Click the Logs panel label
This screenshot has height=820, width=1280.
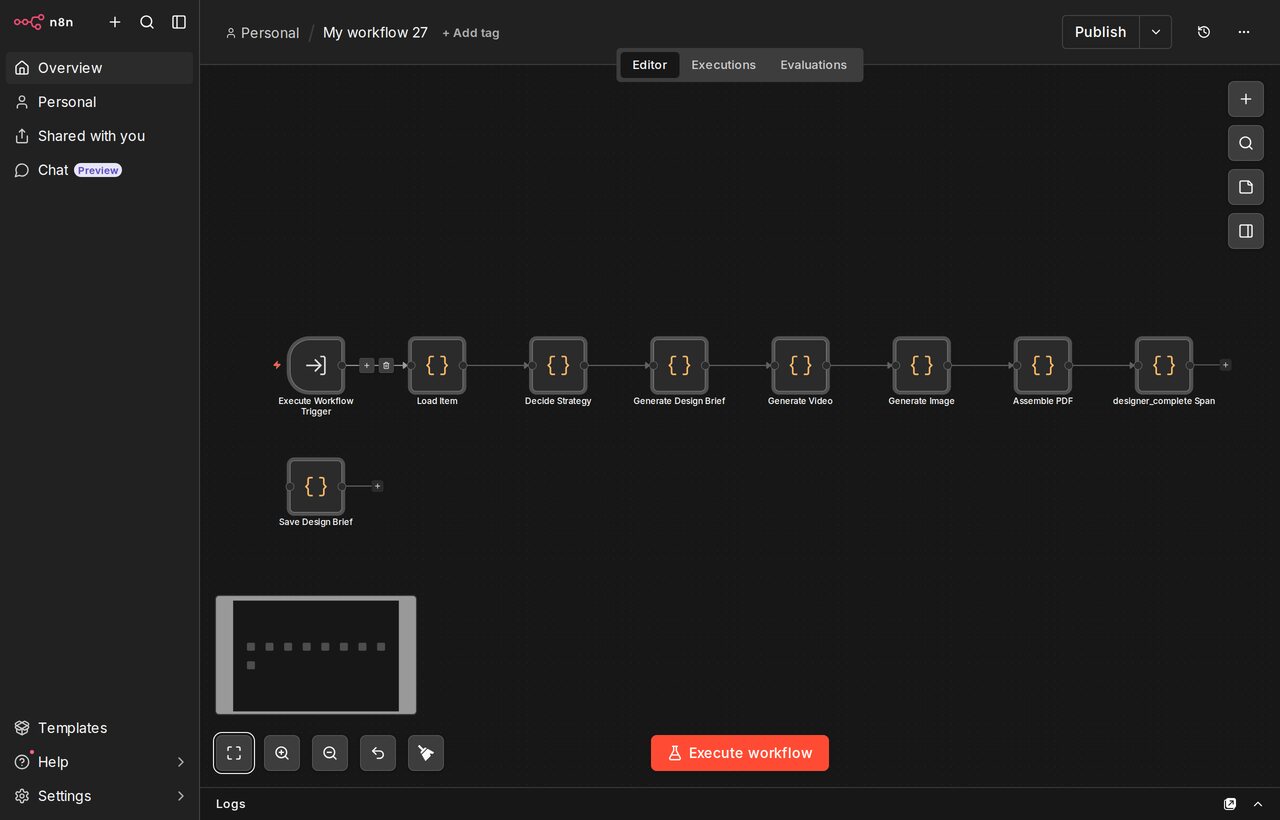[231, 804]
